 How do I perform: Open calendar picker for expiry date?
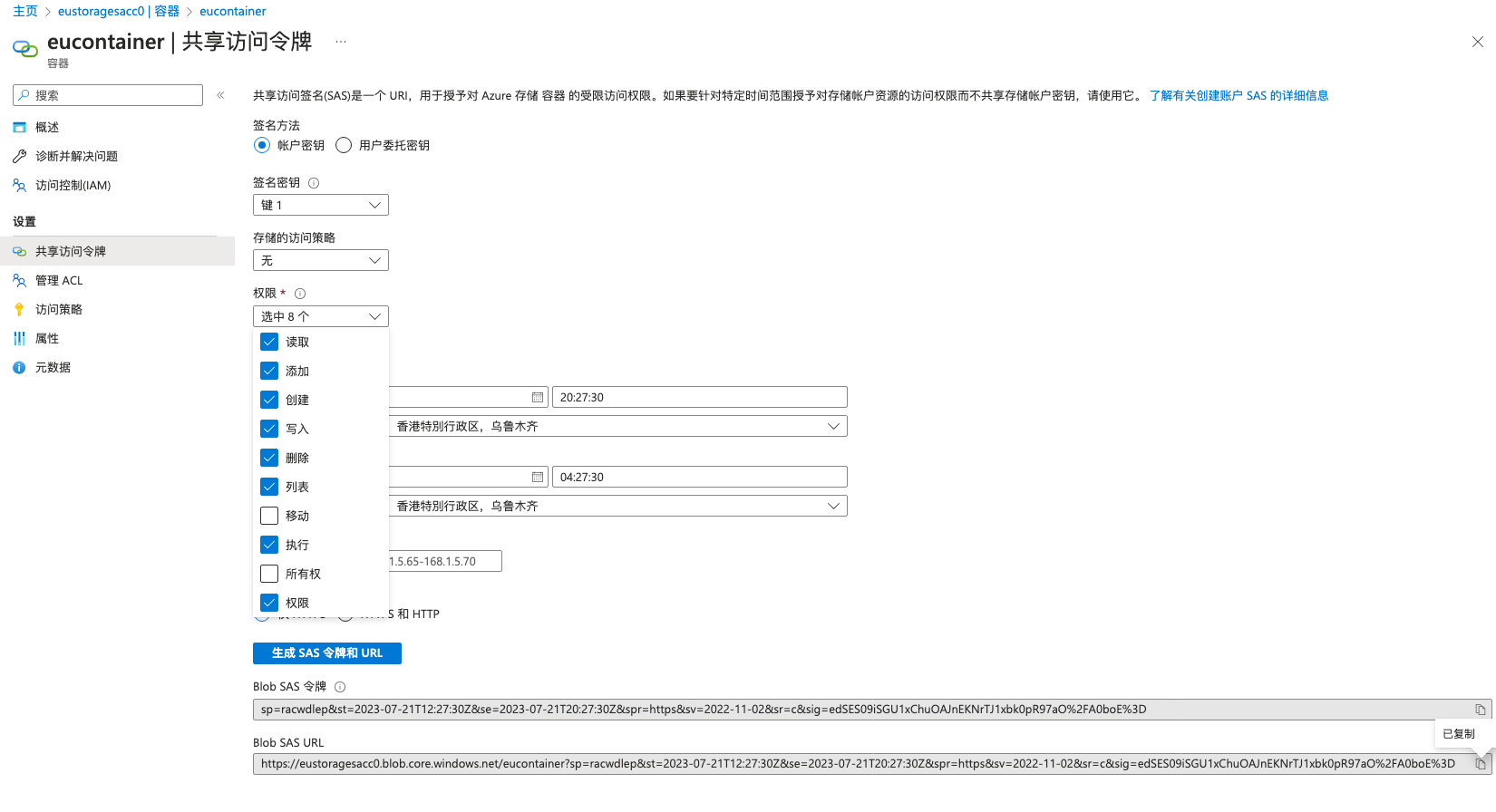click(537, 477)
